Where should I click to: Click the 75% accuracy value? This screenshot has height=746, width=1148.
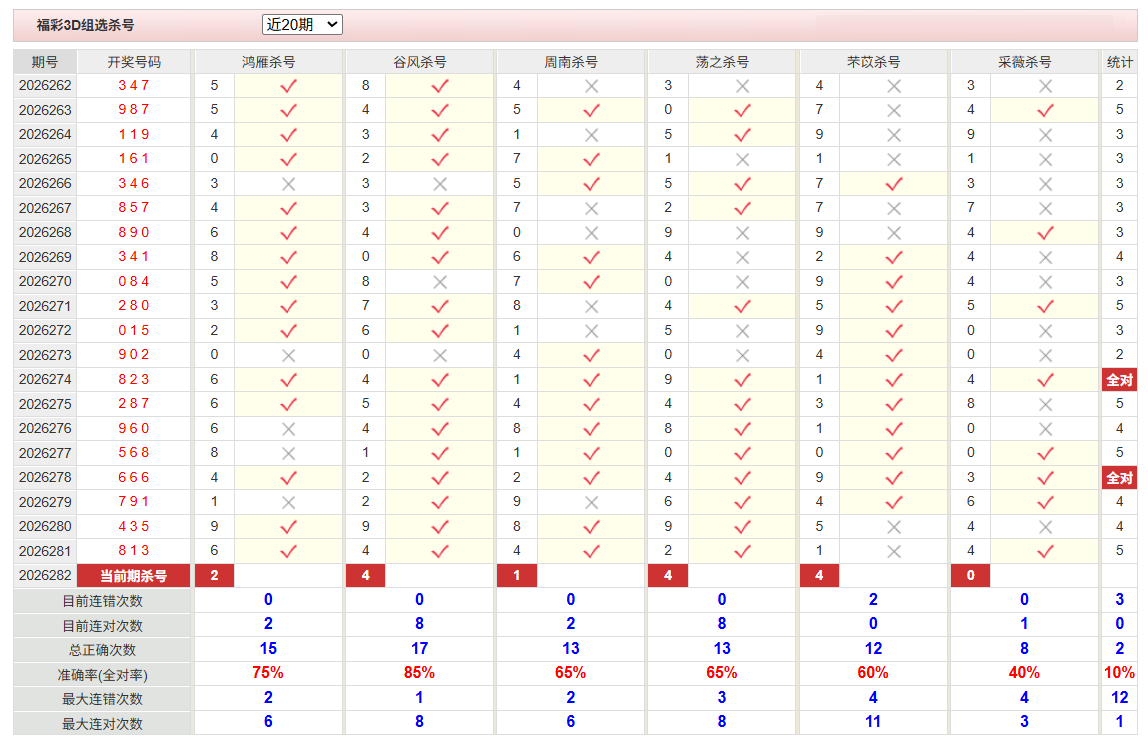tap(268, 673)
